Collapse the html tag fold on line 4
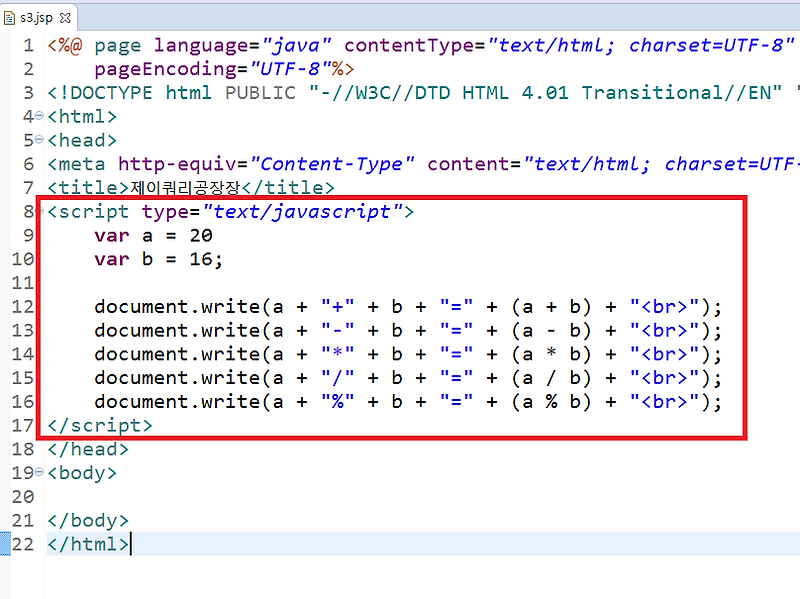 coord(39,116)
